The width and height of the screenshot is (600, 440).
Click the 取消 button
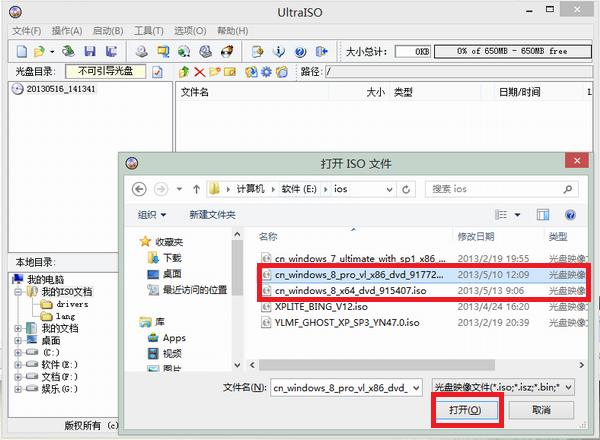[x=541, y=410]
